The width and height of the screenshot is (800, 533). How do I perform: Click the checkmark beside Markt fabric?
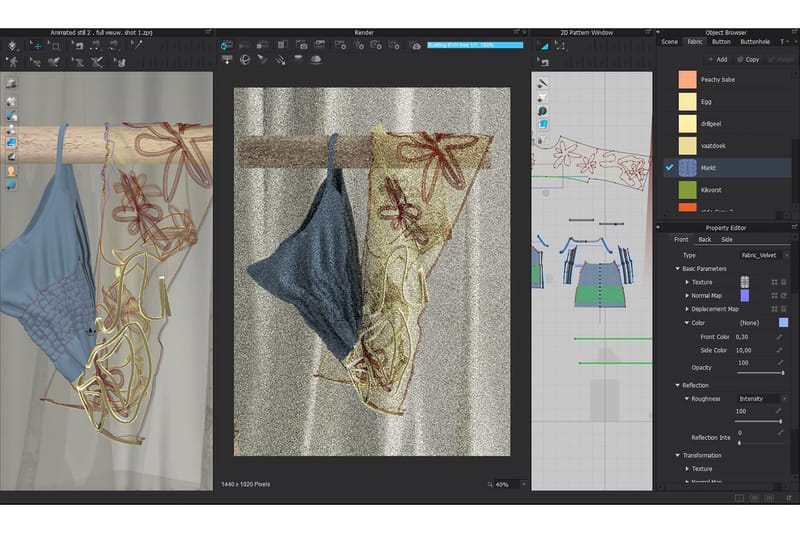669,167
